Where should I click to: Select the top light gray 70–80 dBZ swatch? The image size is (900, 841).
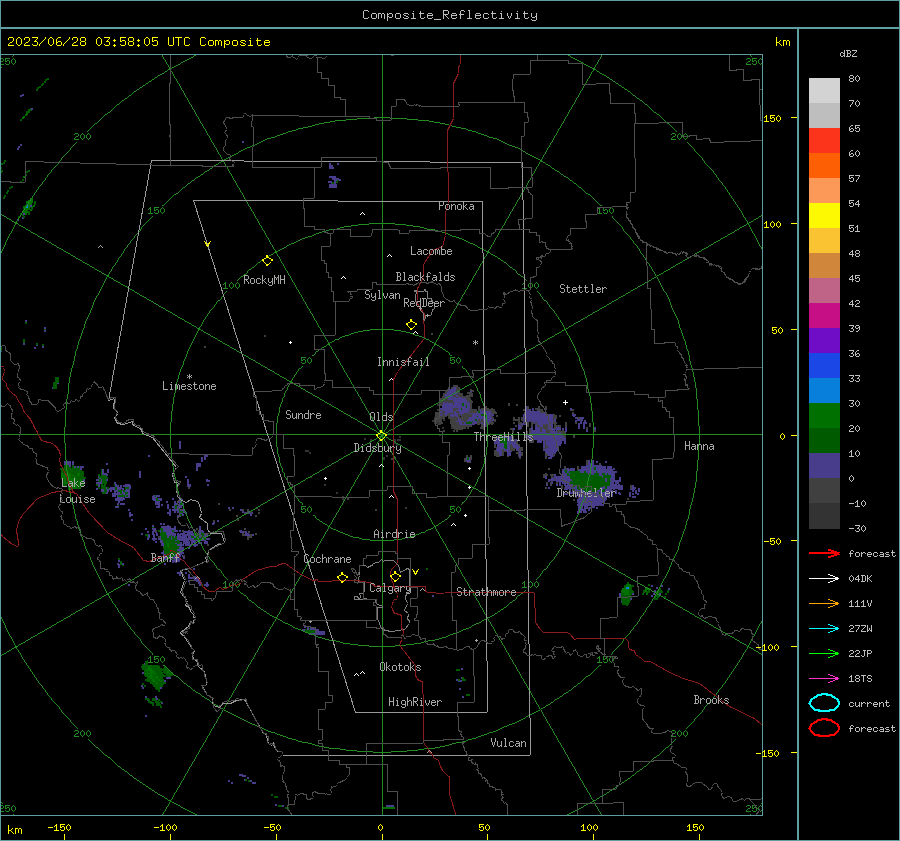824,91
